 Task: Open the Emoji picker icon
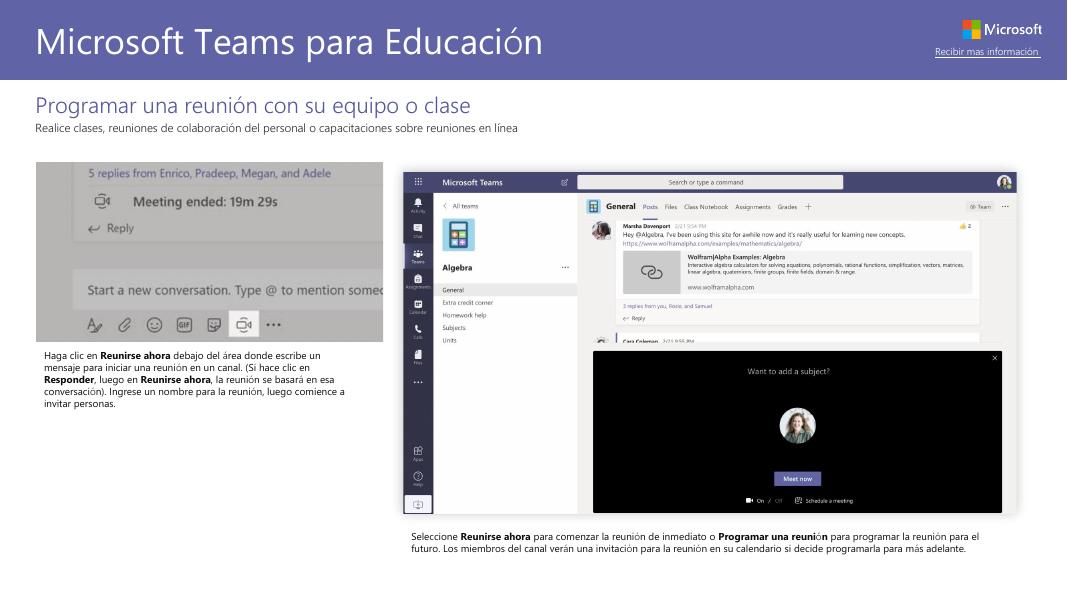pos(155,325)
